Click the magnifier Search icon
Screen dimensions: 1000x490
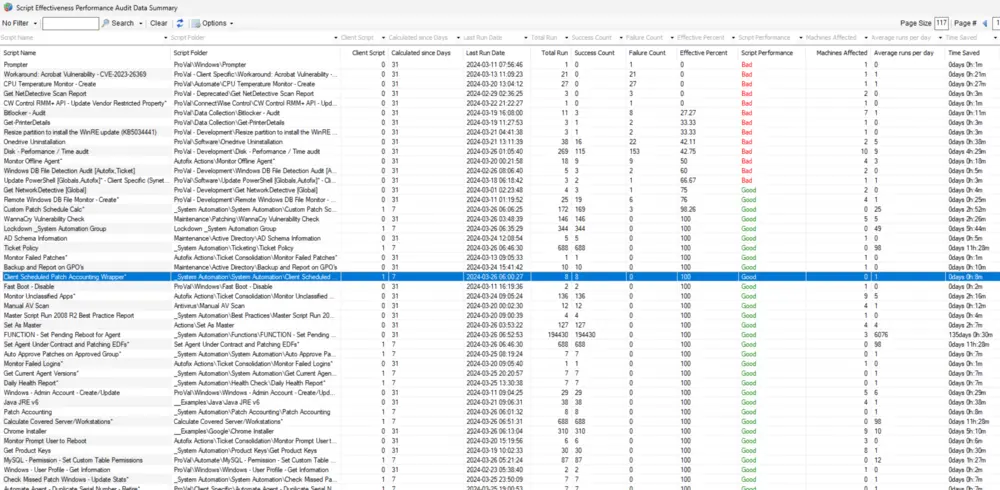105,23
